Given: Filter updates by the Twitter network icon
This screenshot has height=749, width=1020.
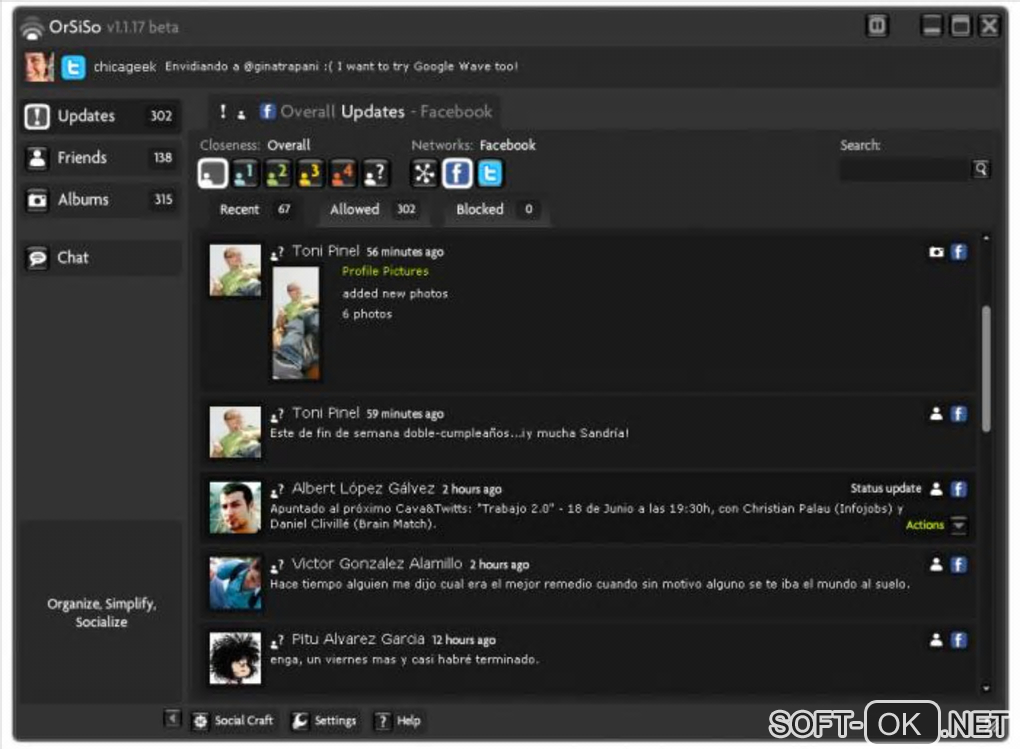Looking at the screenshot, I should 490,174.
